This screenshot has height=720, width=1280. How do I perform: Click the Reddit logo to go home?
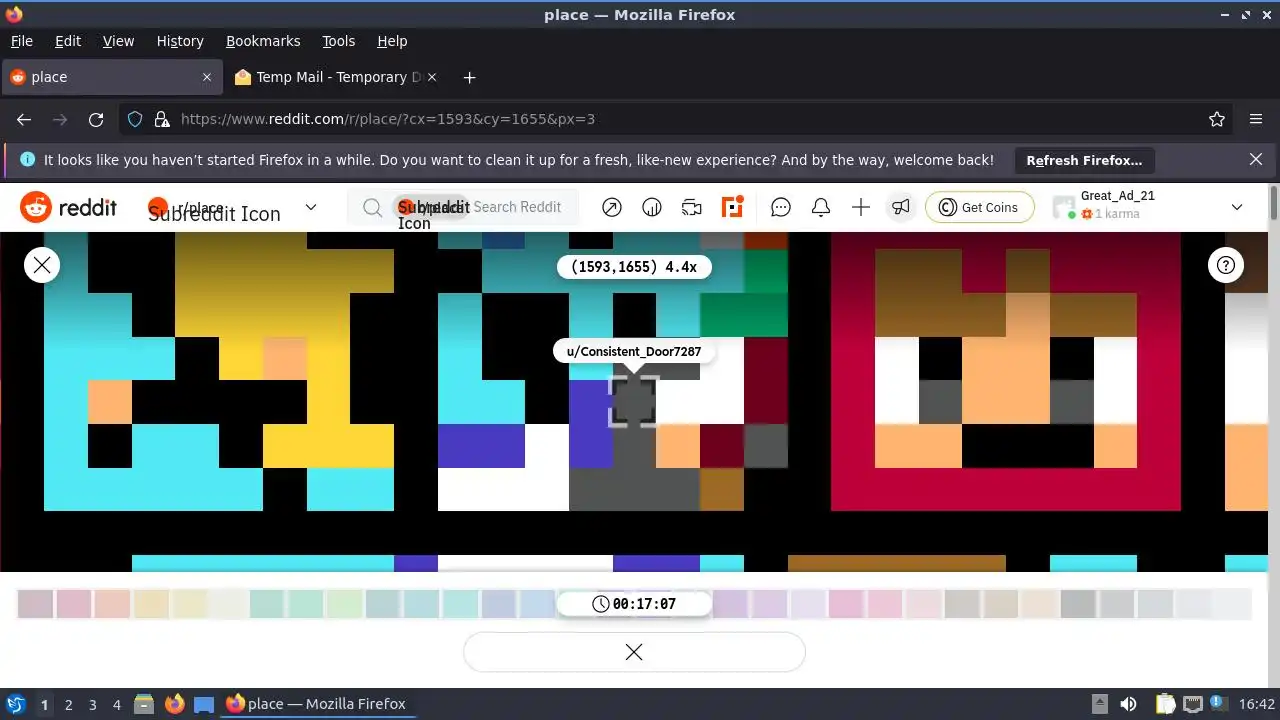[68, 207]
